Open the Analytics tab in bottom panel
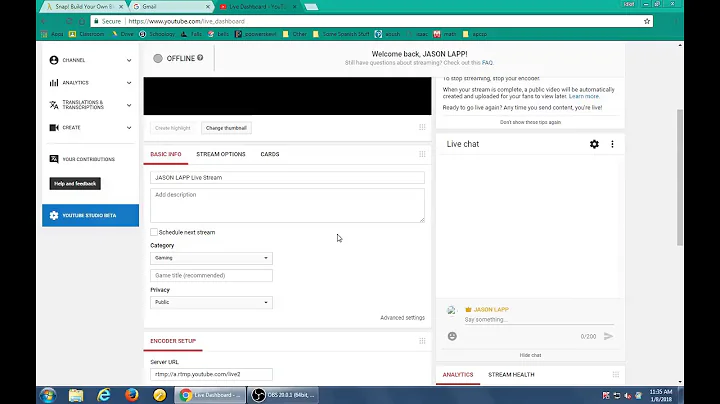The height and width of the screenshot is (404, 720). coord(458,375)
